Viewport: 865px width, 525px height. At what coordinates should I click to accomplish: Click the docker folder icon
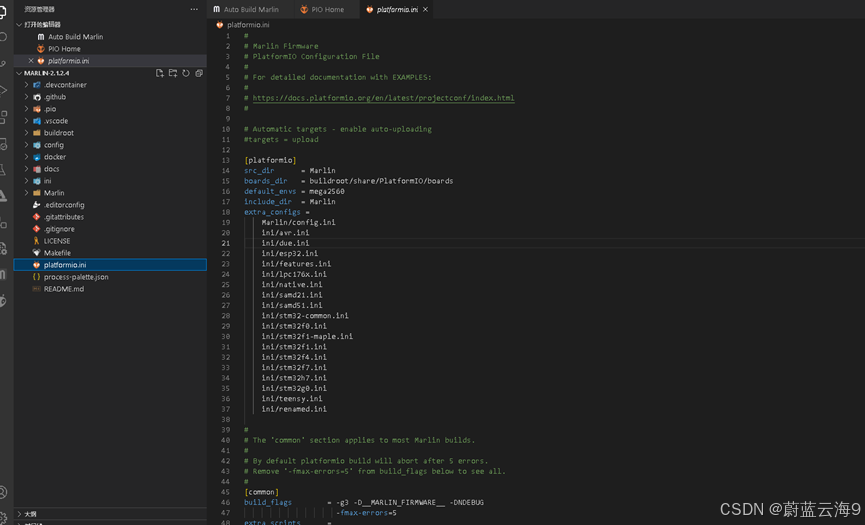click(36, 157)
